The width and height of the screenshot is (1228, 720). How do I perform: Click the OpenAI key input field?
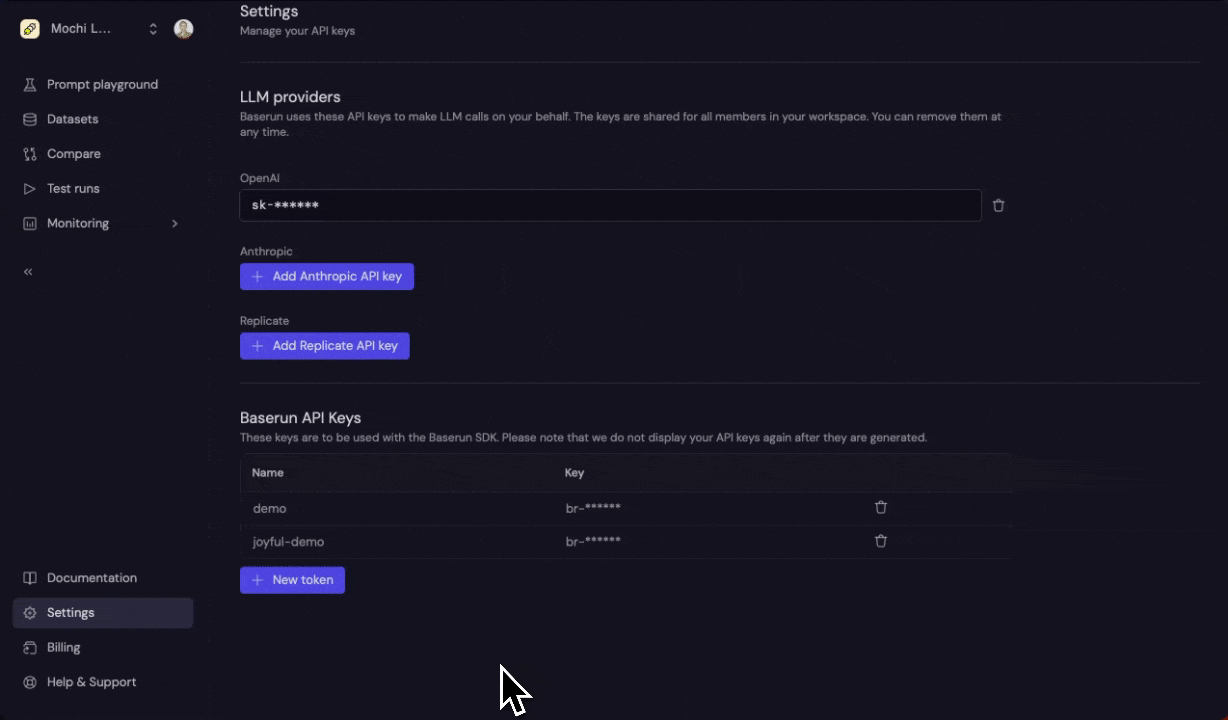pyautogui.click(x=610, y=205)
